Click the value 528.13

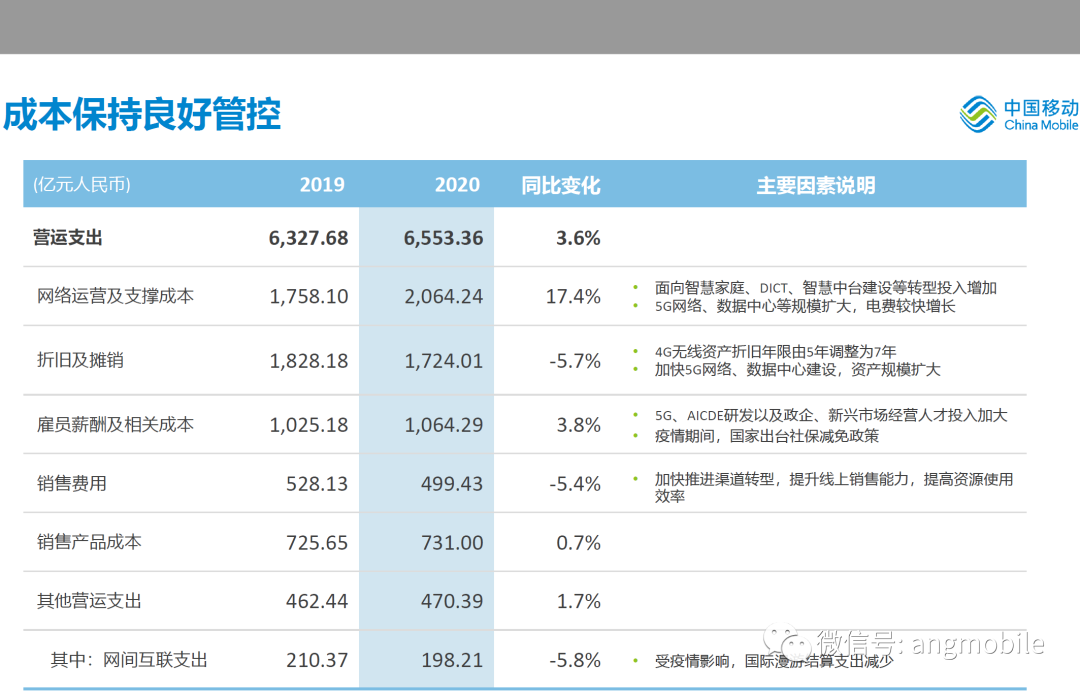pos(317,484)
